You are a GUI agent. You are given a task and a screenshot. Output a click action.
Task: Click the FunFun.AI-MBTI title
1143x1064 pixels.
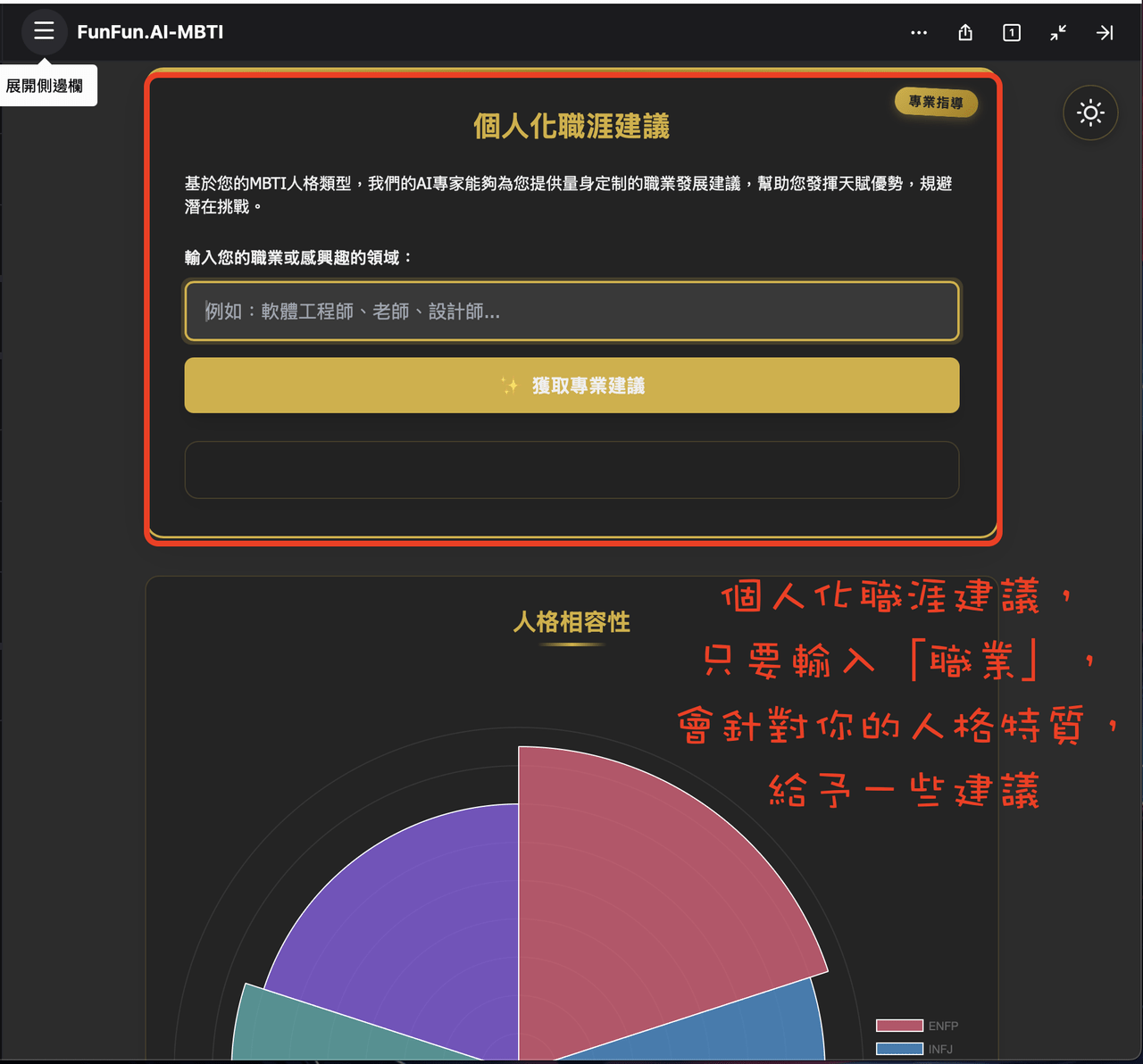pos(151,32)
